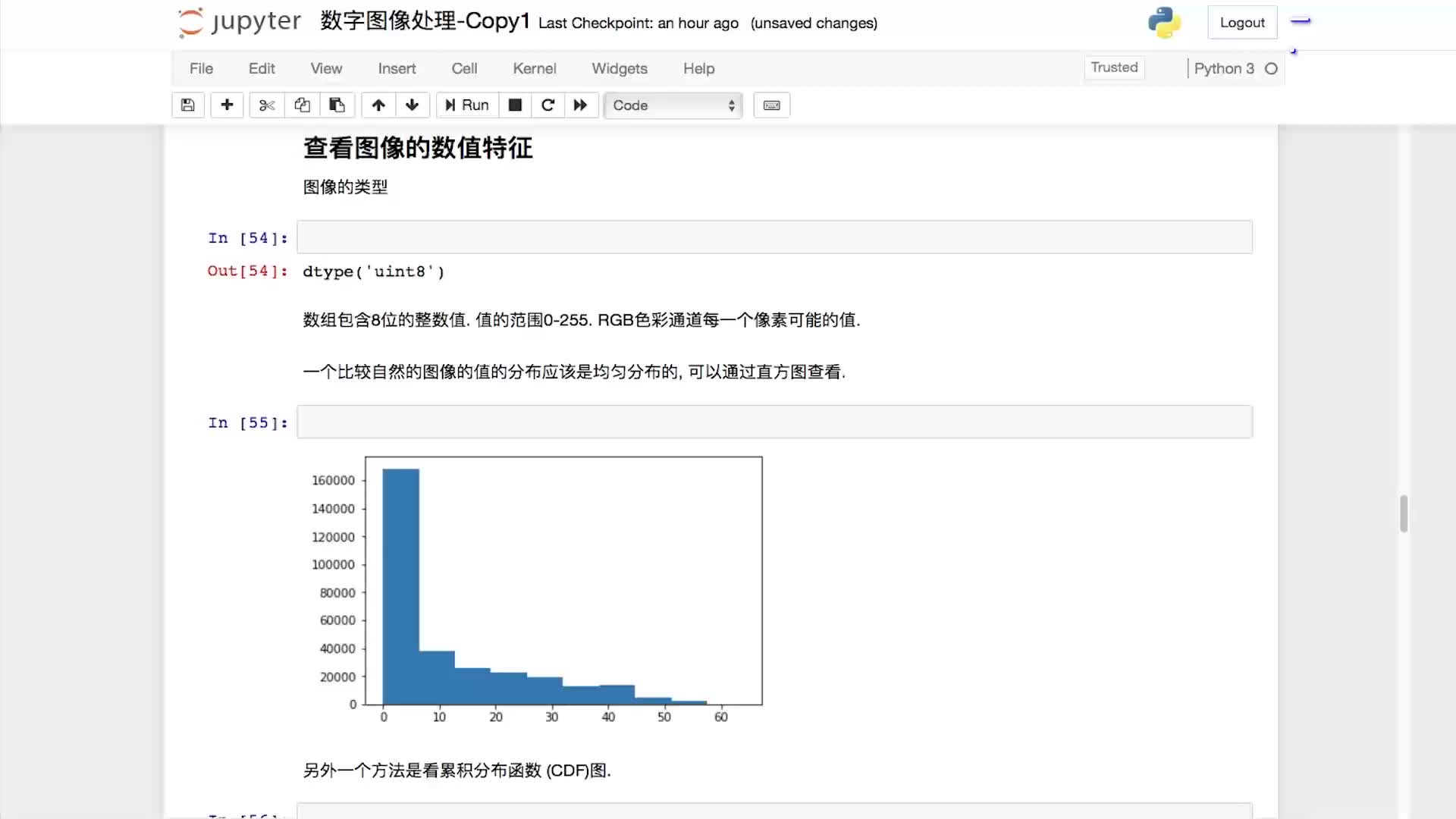Click the Run cell button
Viewport: 1456px width, 819px height.
point(465,105)
